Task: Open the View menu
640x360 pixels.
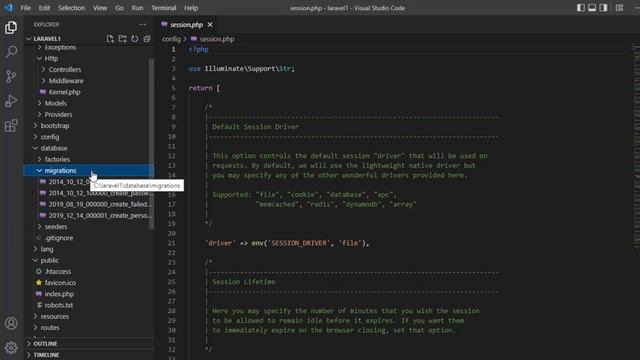Action: pos(100,8)
